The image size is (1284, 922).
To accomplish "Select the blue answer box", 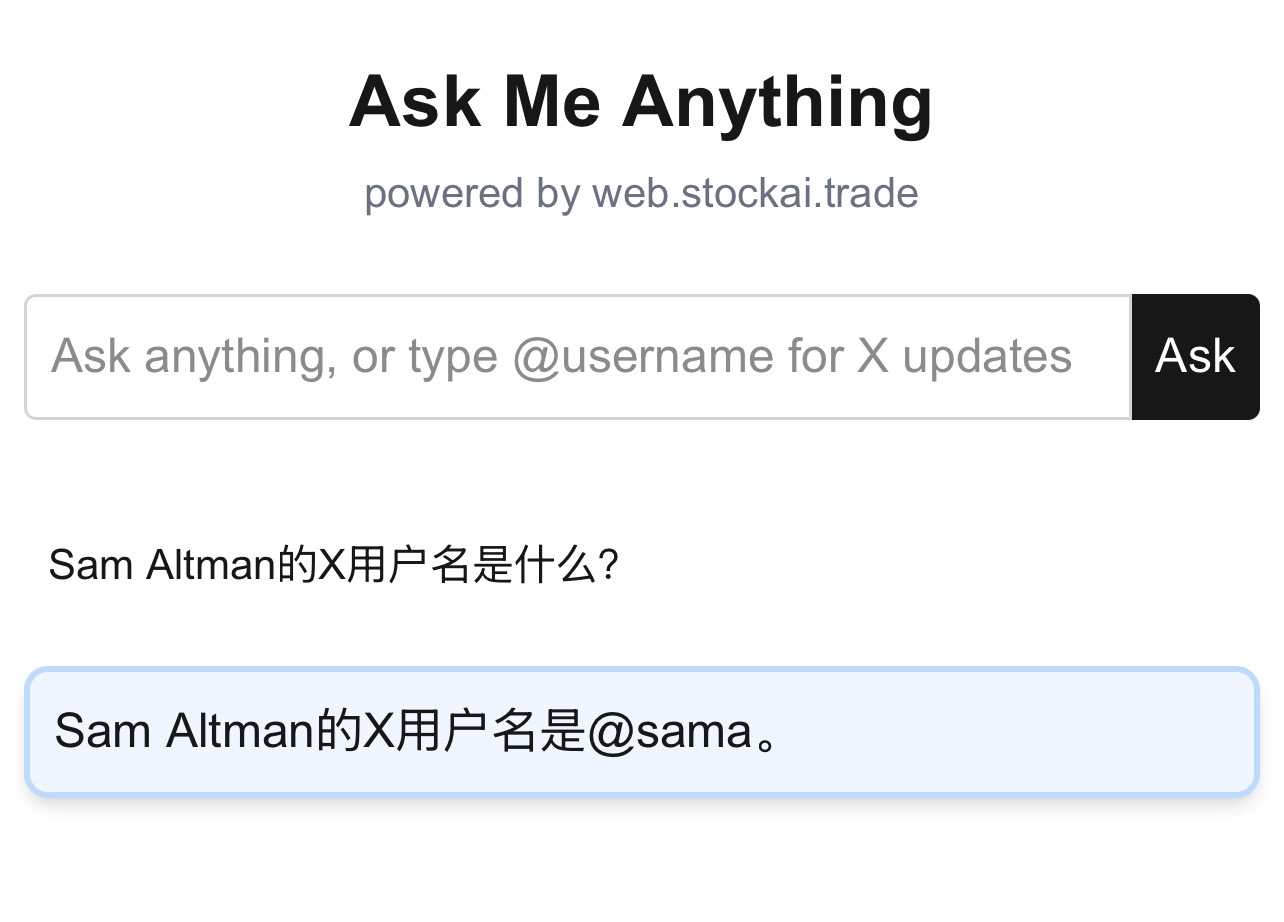I will (641, 732).
